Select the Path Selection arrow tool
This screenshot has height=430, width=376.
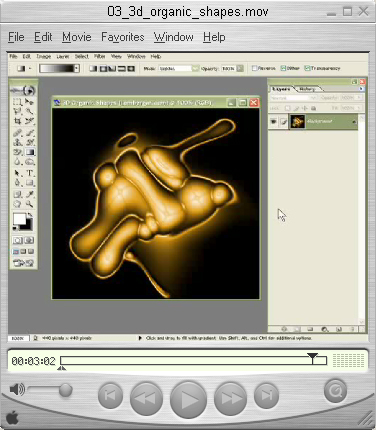pyautogui.click(x=17, y=173)
